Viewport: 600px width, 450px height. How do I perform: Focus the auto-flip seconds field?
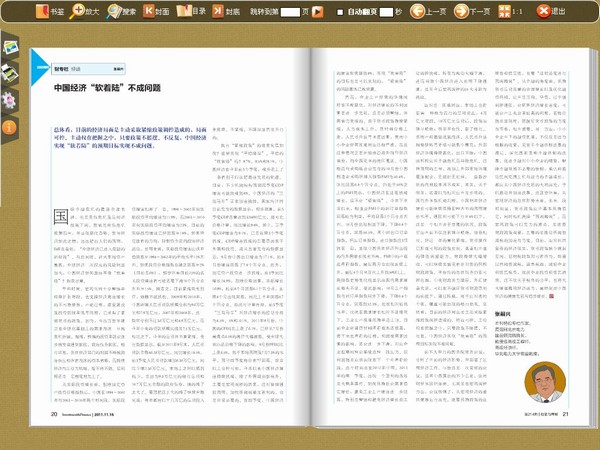(x=386, y=12)
